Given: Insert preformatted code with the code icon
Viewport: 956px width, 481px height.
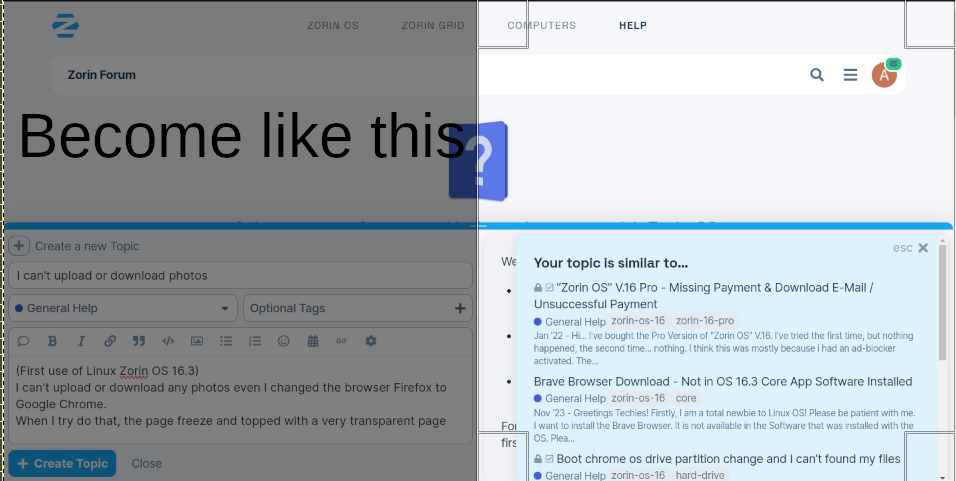Looking at the screenshot, I should click(168, 341).
